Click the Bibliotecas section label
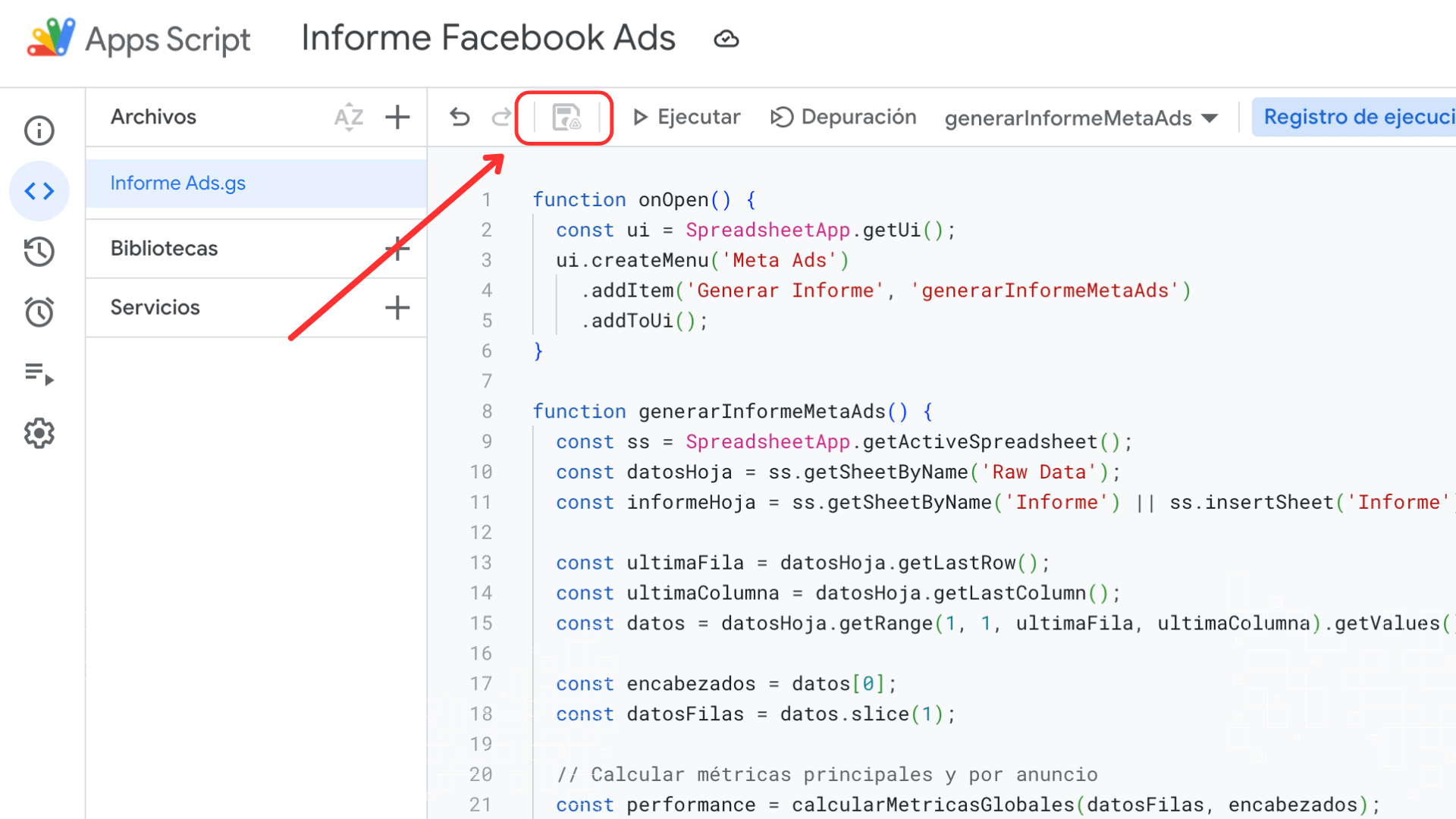Screen dimensions: 1456x819 click(x=164, y=248)
